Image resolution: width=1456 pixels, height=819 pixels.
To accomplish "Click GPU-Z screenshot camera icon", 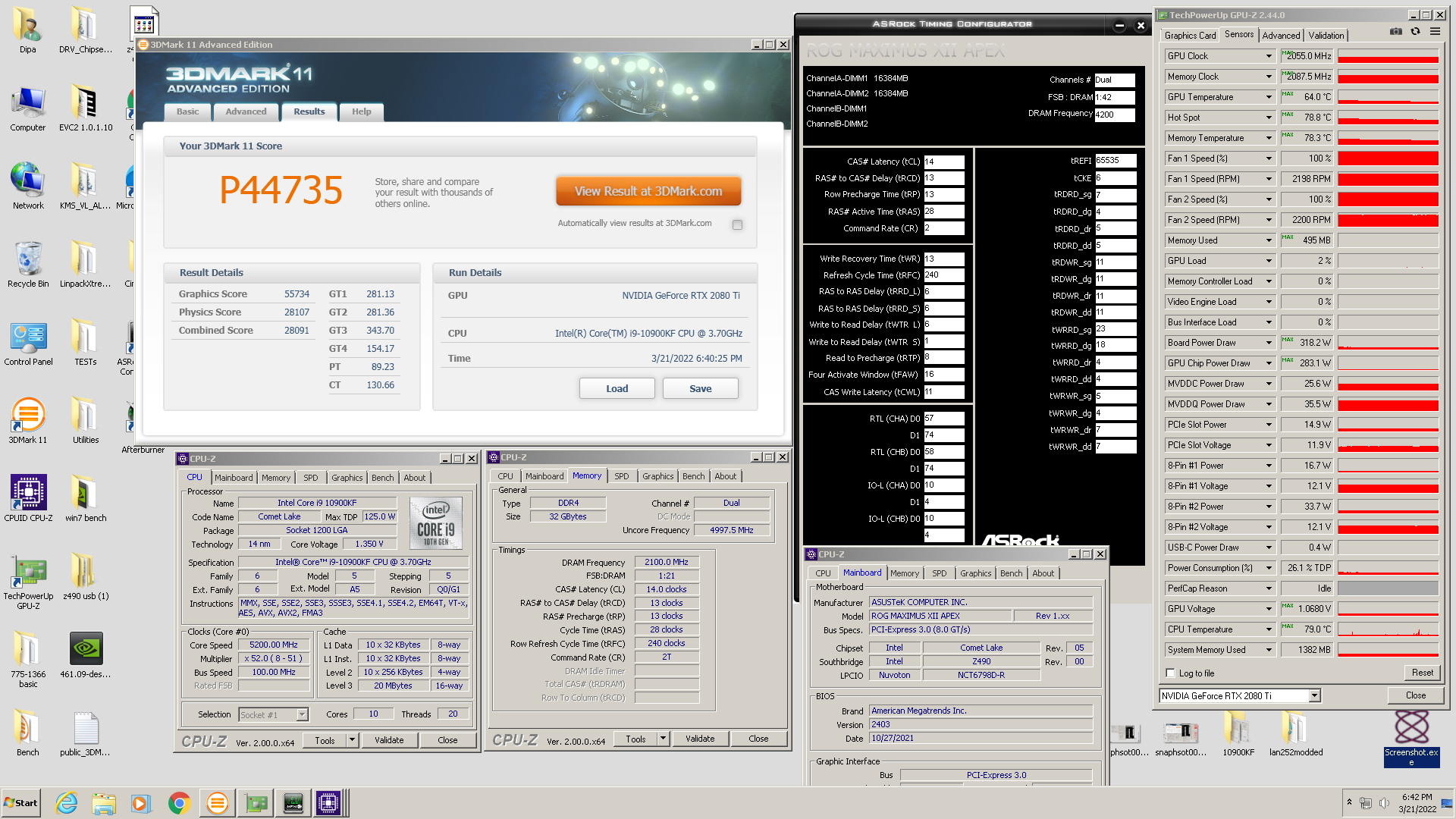I will pyautogui.click(x=1395, y=32).
